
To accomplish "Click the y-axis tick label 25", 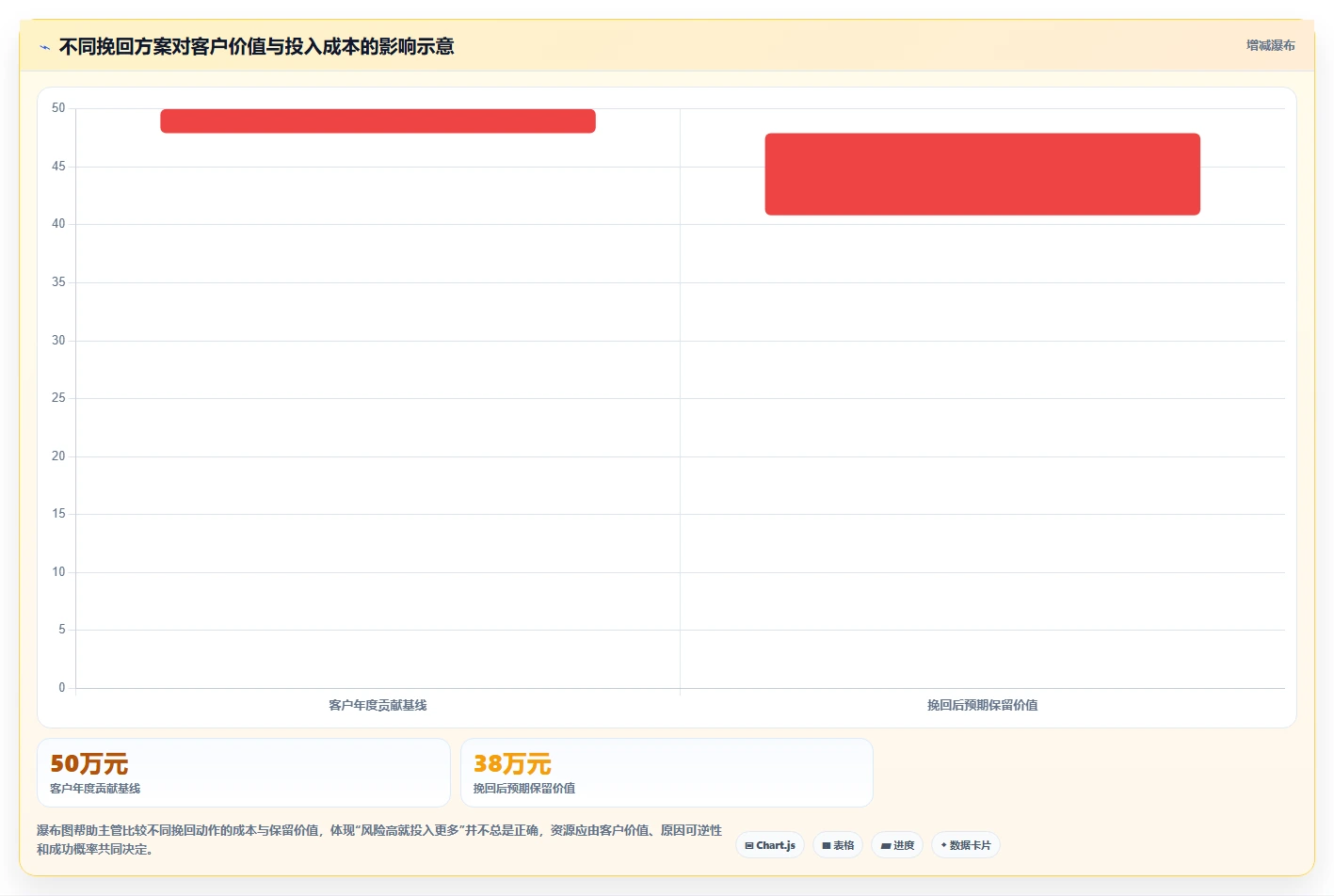I will (x=58, y=398).
